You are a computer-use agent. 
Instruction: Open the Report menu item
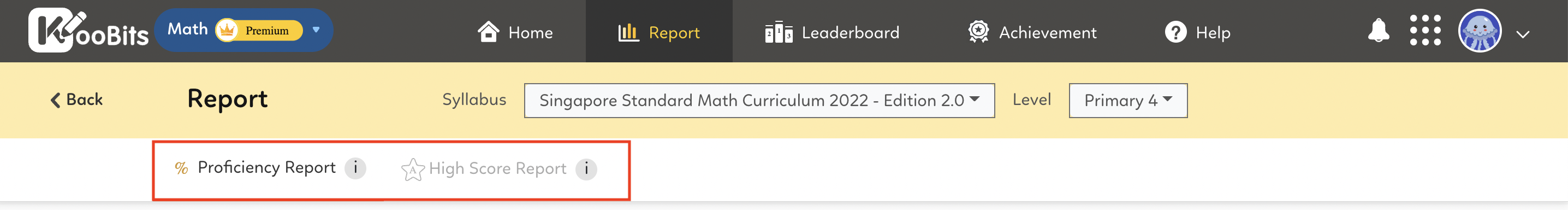pos(658,32)
